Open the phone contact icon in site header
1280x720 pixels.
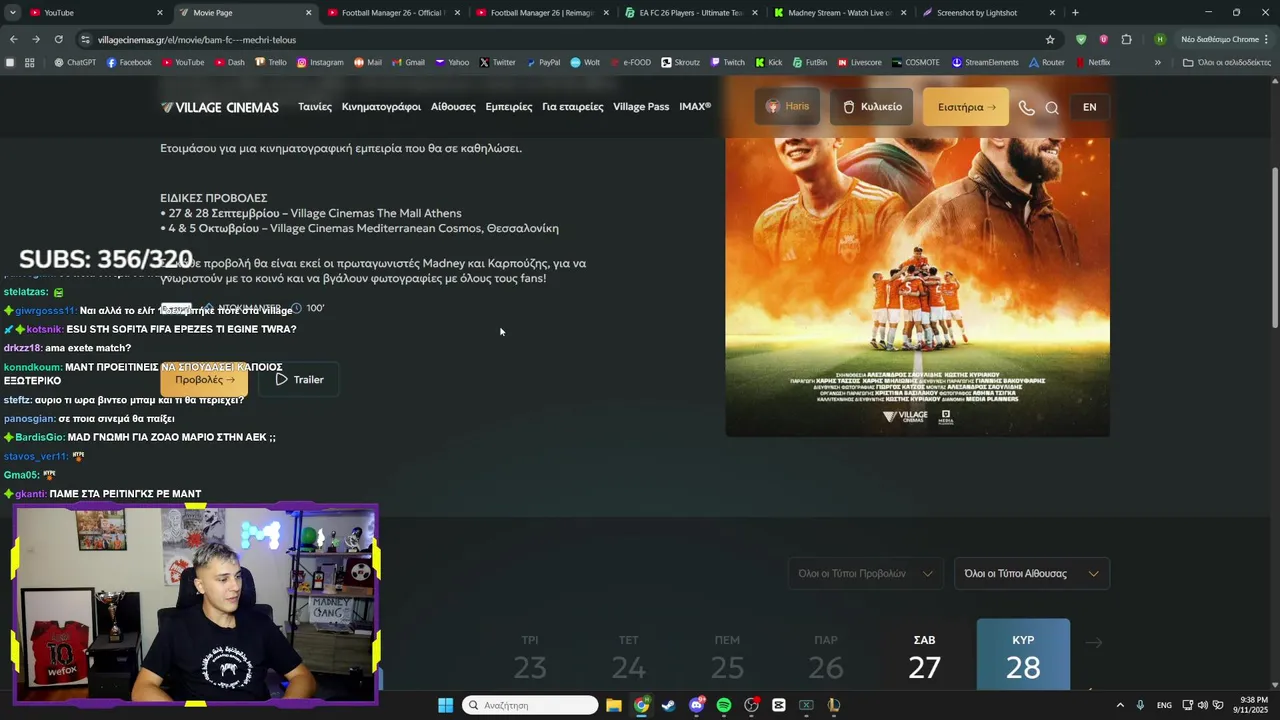coord(1026,107)
